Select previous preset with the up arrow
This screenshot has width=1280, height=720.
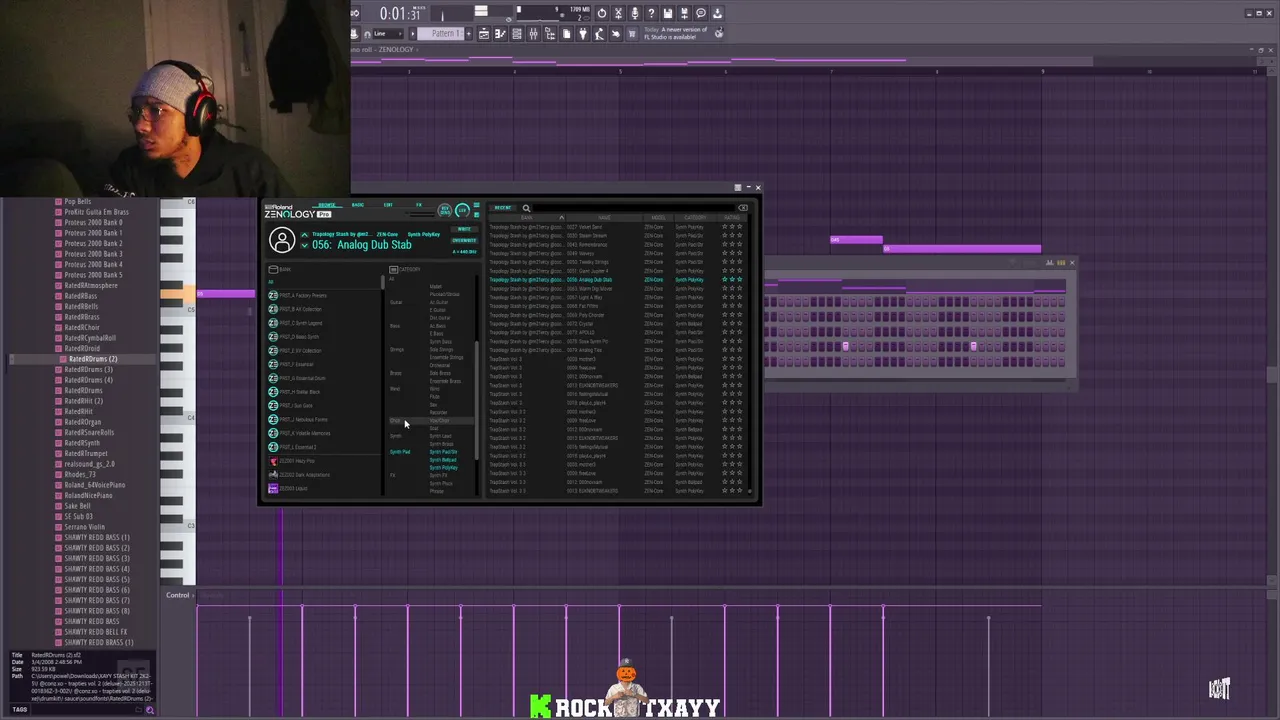coord(305,234)
